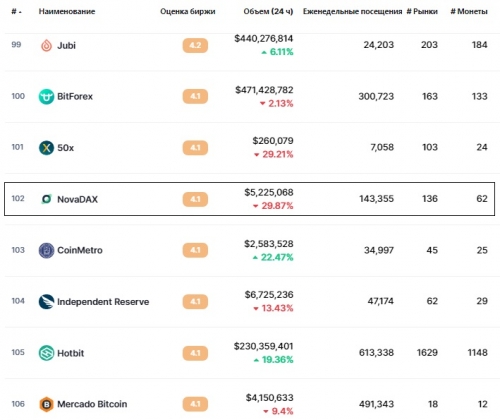The width and height of the screenshot is (500, 420).
Task: Click Hotbit's 4.1 score badge
Action: 195,353
